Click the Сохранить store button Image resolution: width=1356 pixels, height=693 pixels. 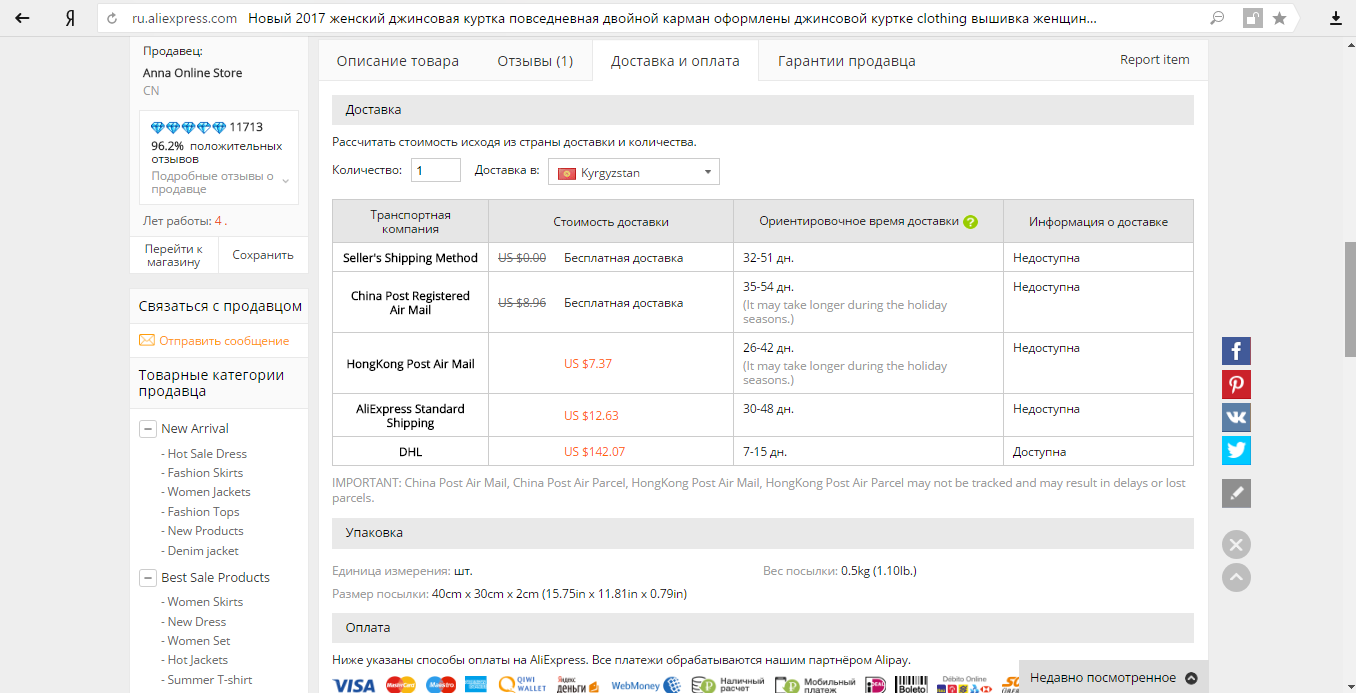point(263,255)
